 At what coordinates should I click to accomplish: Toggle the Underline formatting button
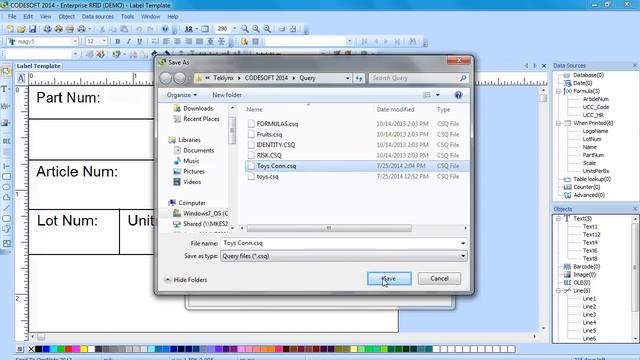140,42
